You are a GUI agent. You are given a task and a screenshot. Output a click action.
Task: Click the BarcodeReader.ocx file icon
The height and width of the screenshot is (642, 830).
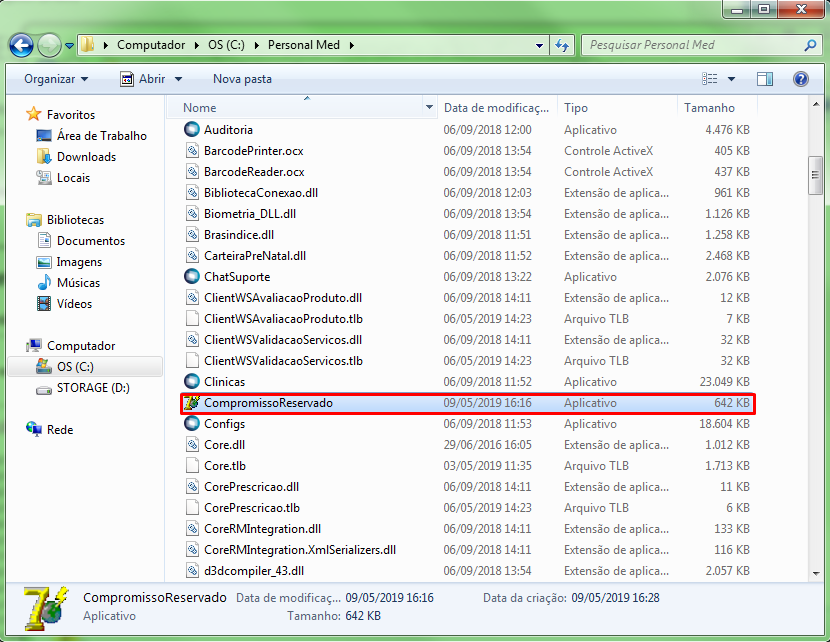(192, 172)
